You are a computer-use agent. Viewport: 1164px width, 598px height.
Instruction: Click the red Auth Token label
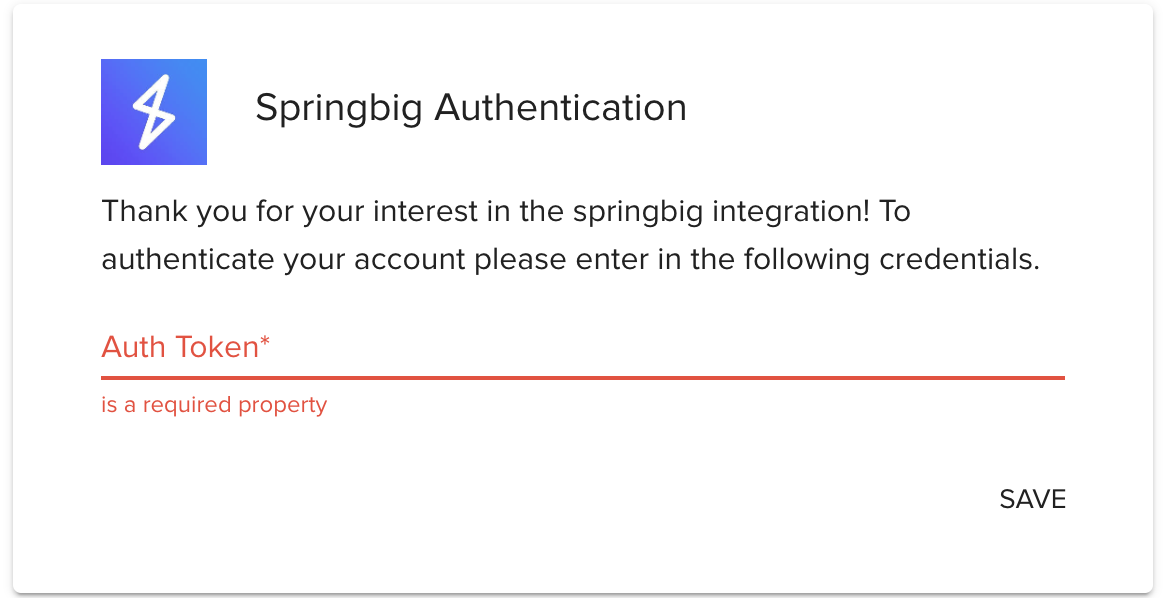tap(180, 347)
